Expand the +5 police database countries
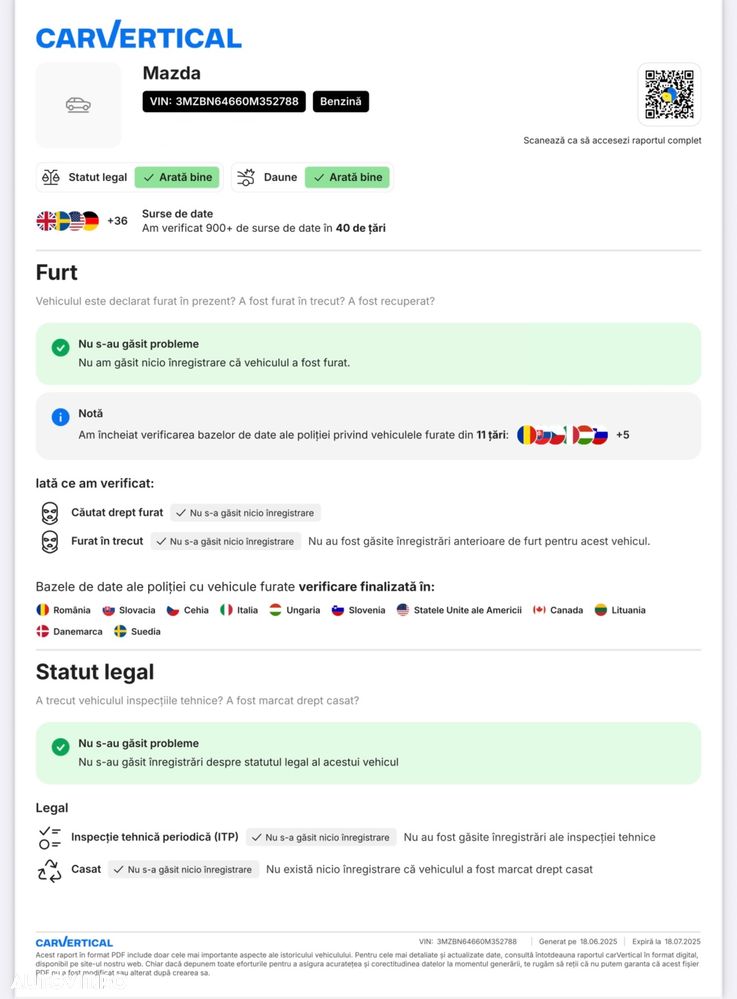The height and width of the screenshot is (999, 737). coord(622,435)
